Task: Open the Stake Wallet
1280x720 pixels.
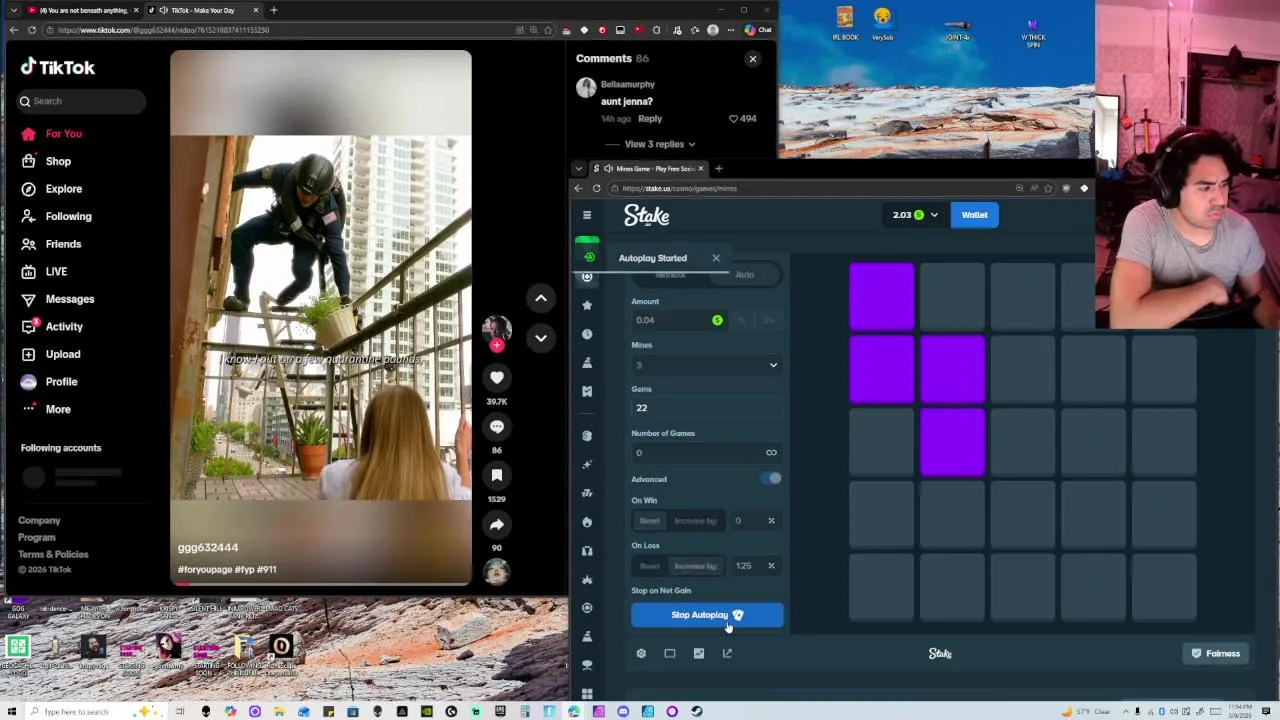Action: (974, 215)
